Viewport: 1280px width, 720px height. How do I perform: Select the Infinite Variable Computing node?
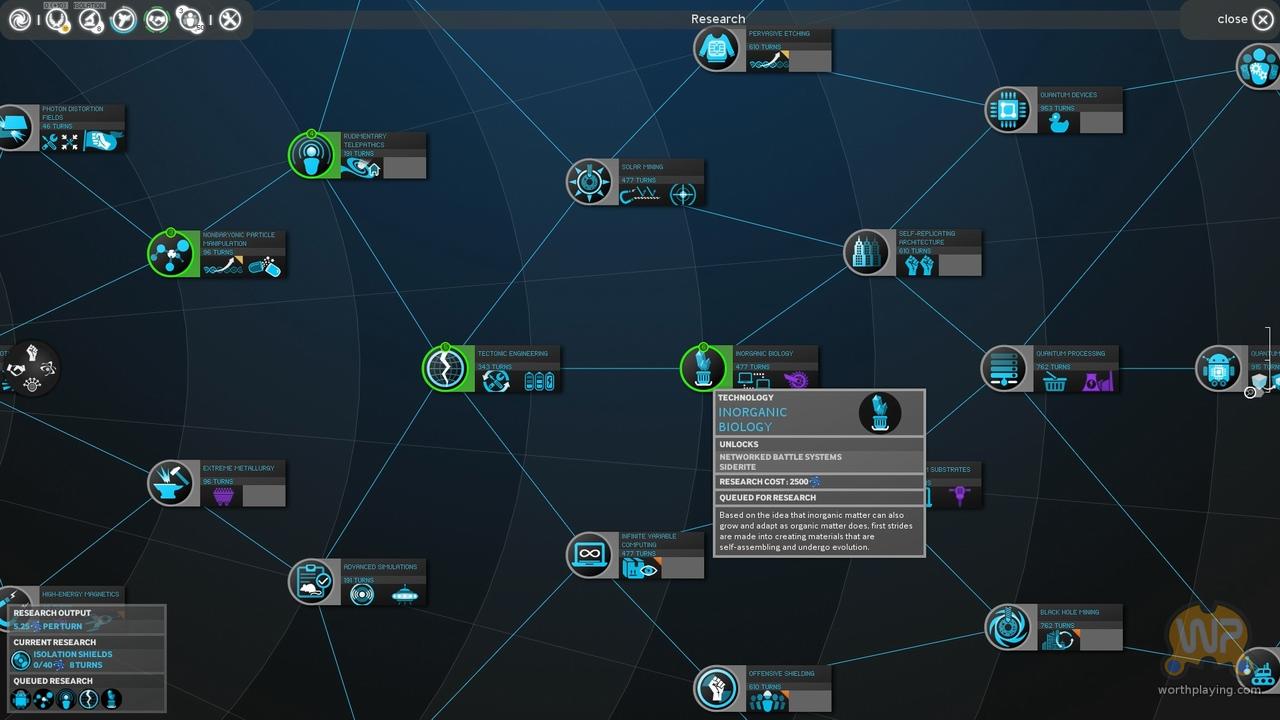pos(590,555)
